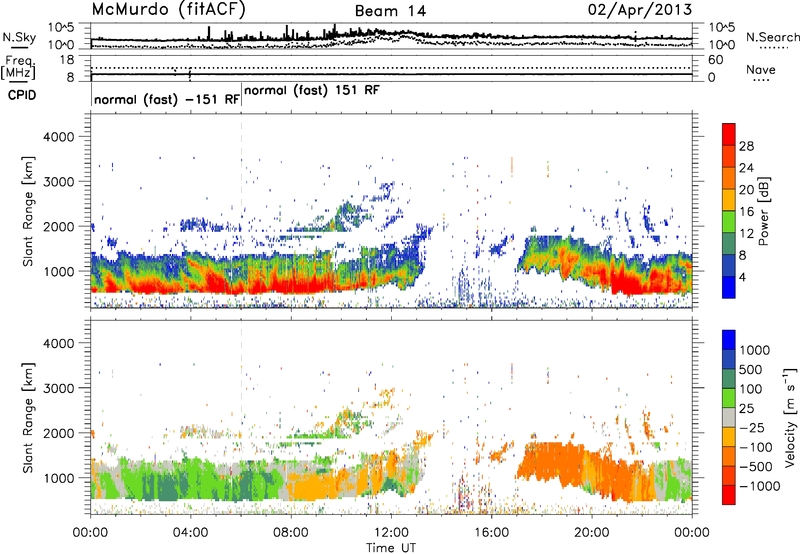The height and width of the screenshot is (554, 800).
Task: Pick the gray -25 to 25 Velocity colorbar segment
Action: pos(729,418)
